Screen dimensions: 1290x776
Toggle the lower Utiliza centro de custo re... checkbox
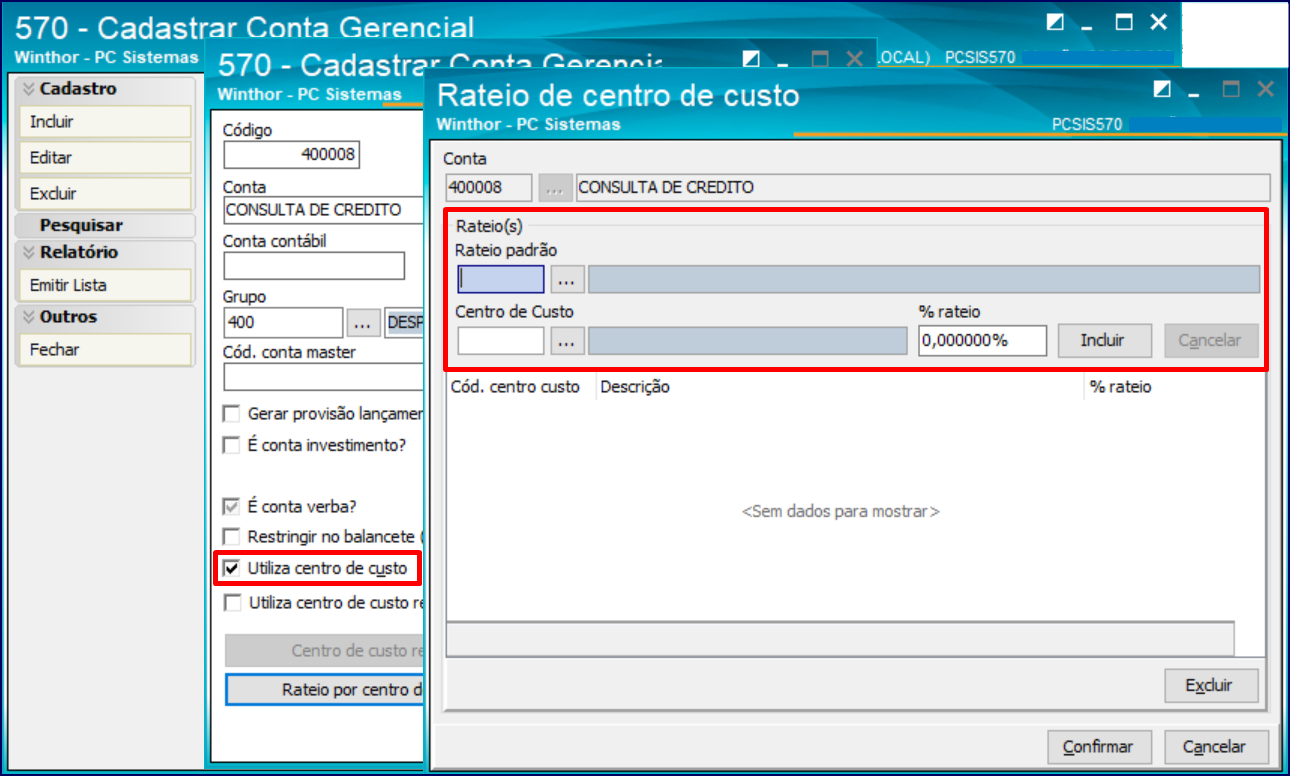pyautogui.click(x=232, y=602)
